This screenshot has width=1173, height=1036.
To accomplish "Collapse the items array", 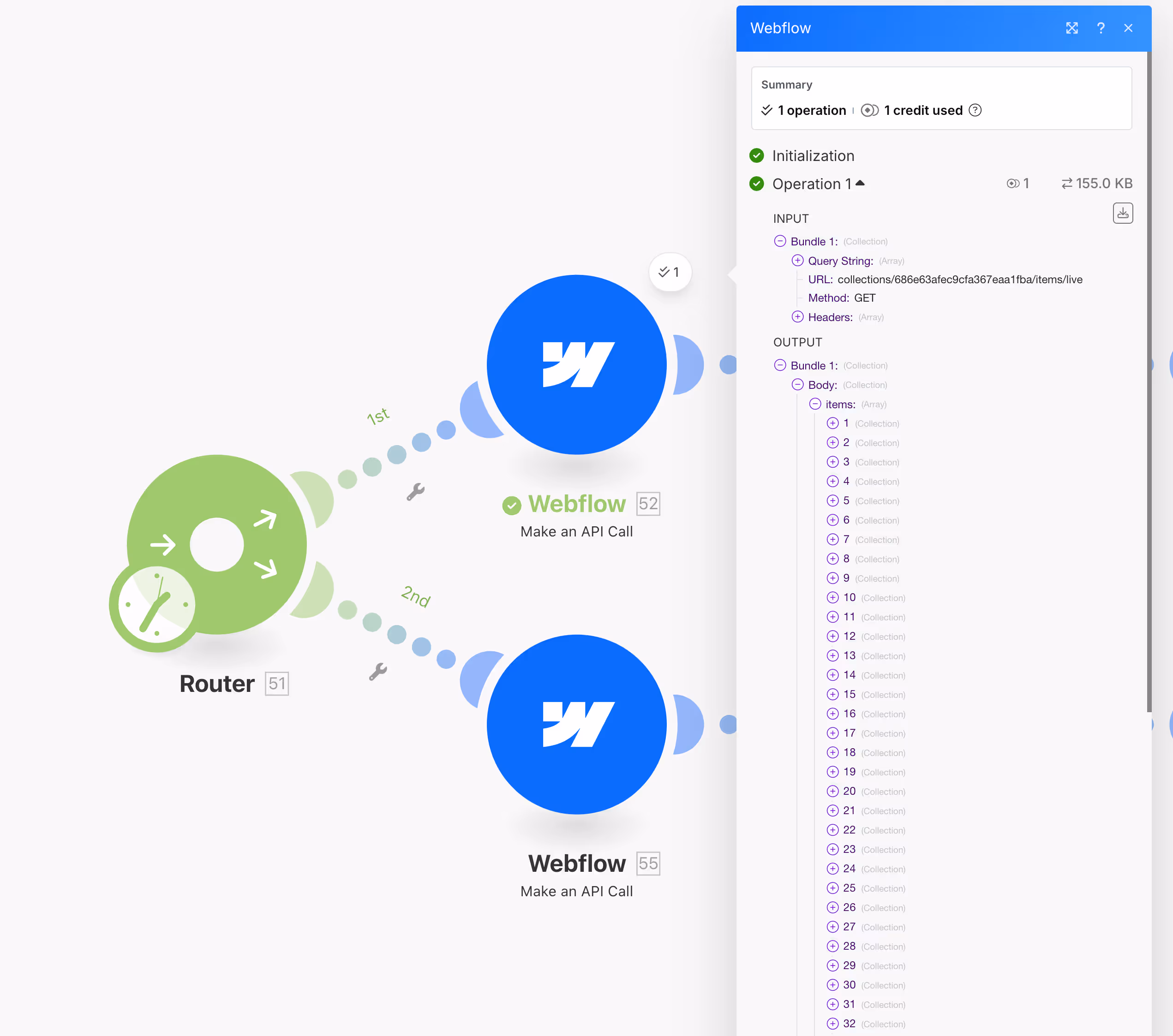I will click(815, 404).
